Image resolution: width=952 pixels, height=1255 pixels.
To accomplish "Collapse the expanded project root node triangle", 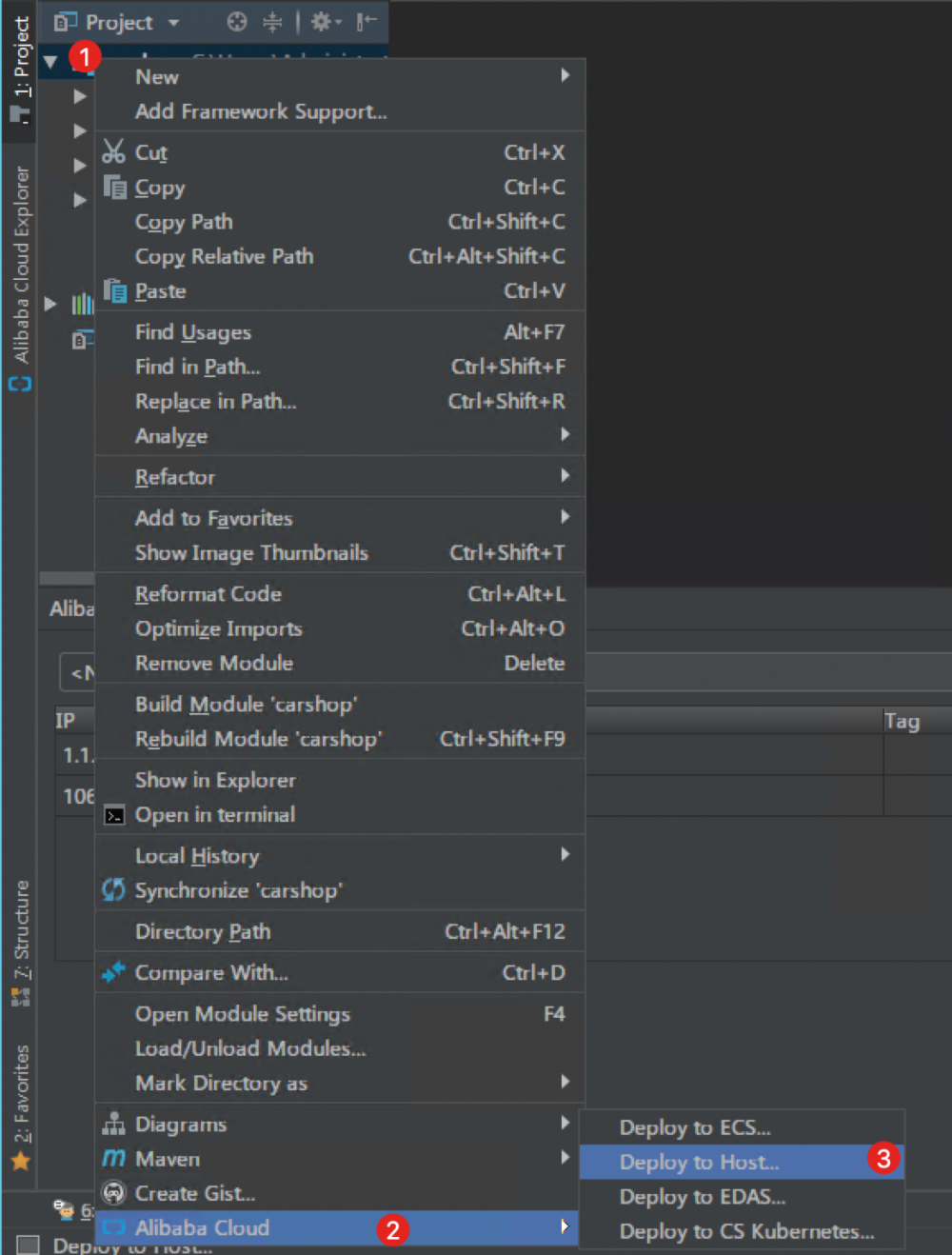I will tap(50, 60).
